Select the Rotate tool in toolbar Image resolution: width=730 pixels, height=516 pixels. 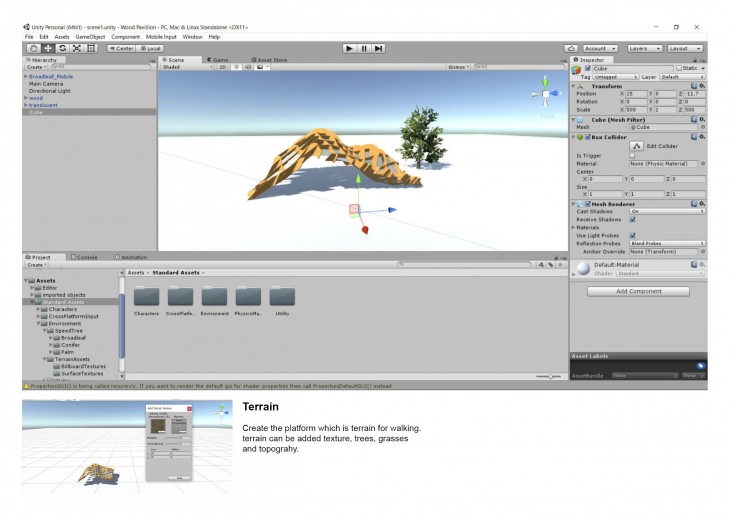[x=62, y=48]
